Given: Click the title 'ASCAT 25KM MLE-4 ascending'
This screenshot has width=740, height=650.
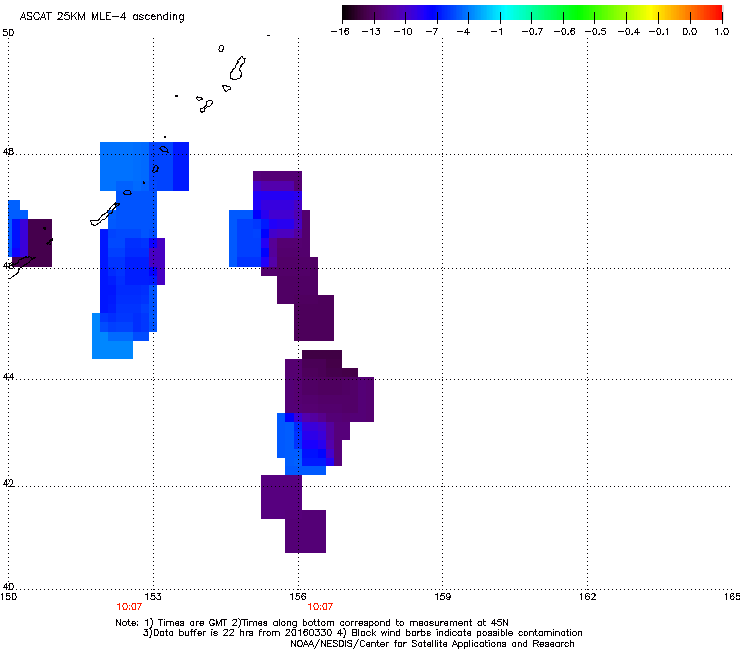Looking at the screenshot, I should 102,17.
